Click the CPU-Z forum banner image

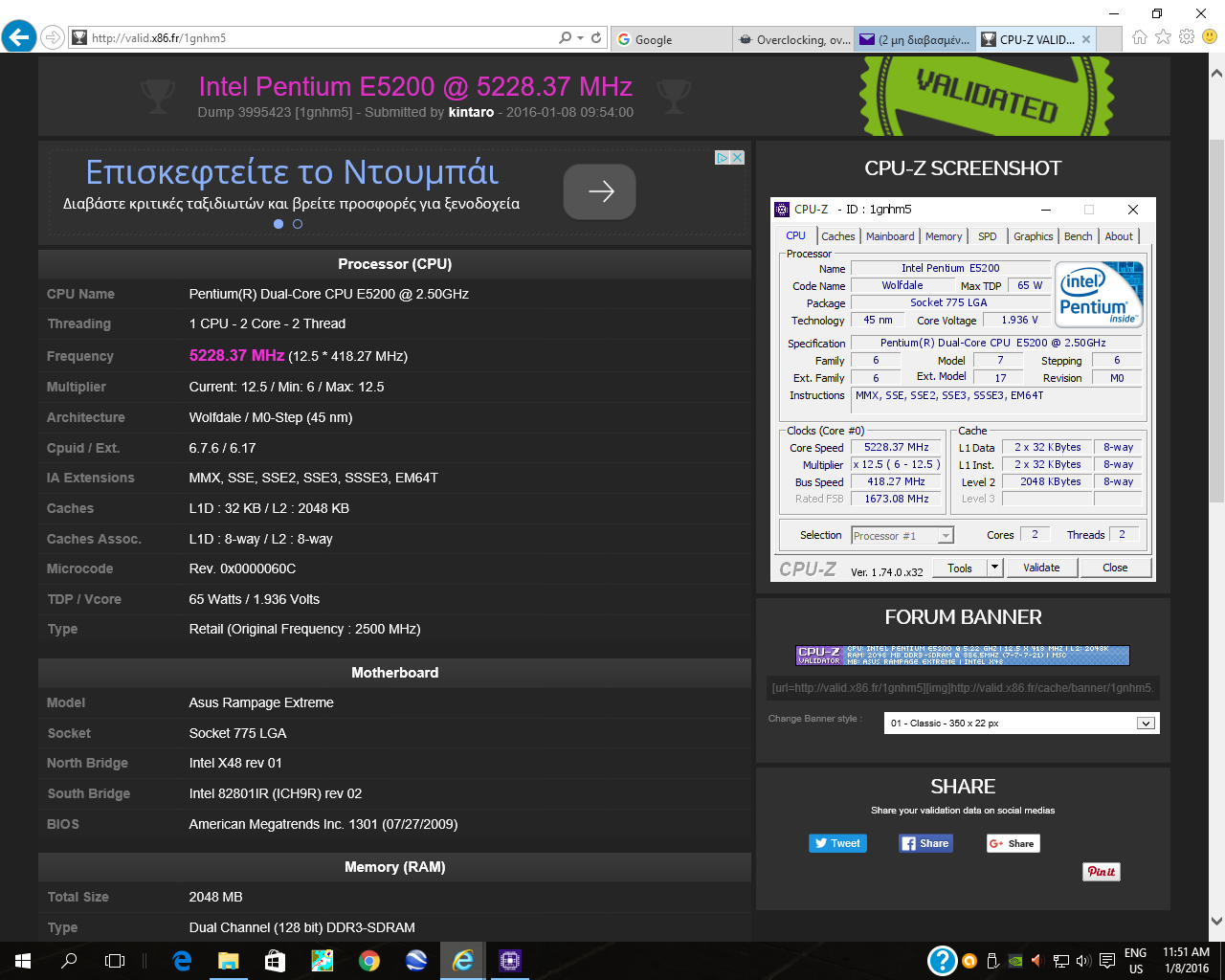(963, 655)
